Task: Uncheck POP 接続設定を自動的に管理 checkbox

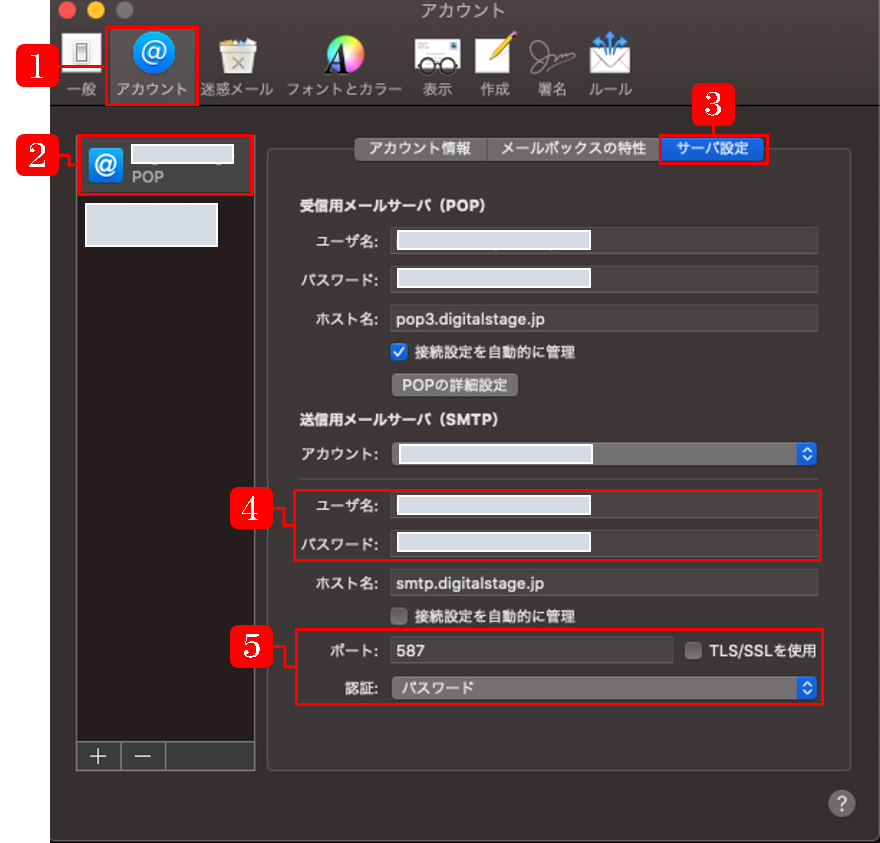Action: [399, 352]
